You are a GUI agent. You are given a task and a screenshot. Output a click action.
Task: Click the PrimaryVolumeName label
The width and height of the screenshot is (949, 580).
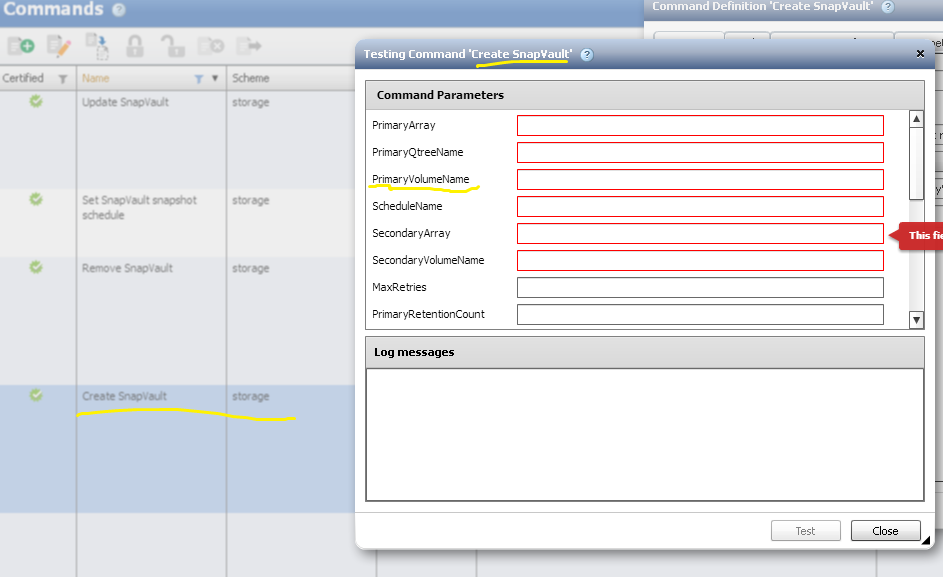pyautogui.click(x=421, y=179)
